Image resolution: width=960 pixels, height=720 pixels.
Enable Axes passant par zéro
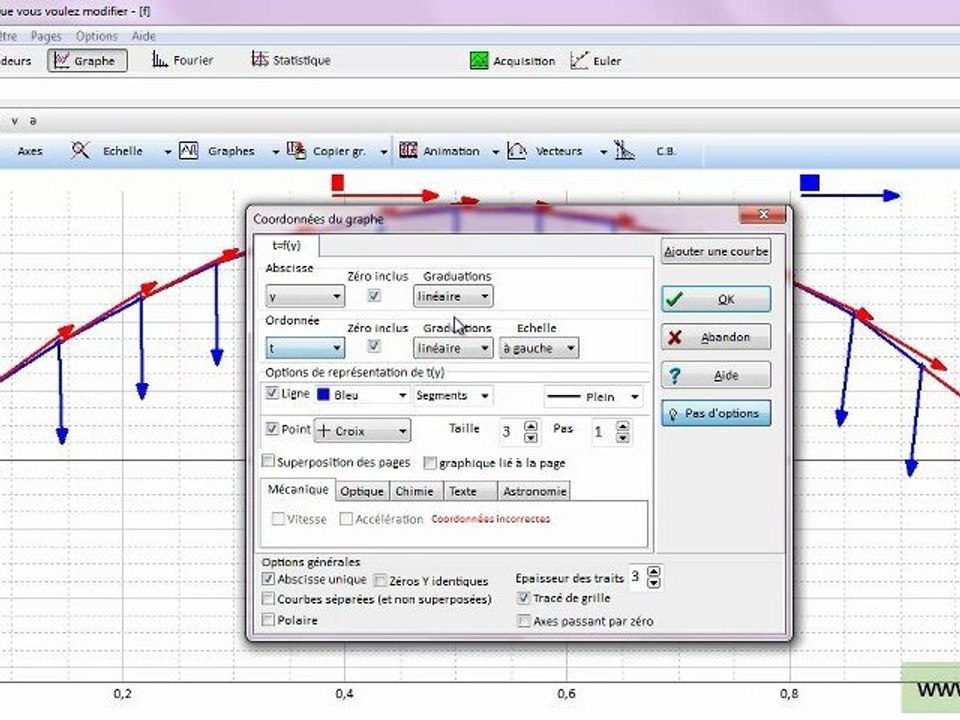point(523,621)
